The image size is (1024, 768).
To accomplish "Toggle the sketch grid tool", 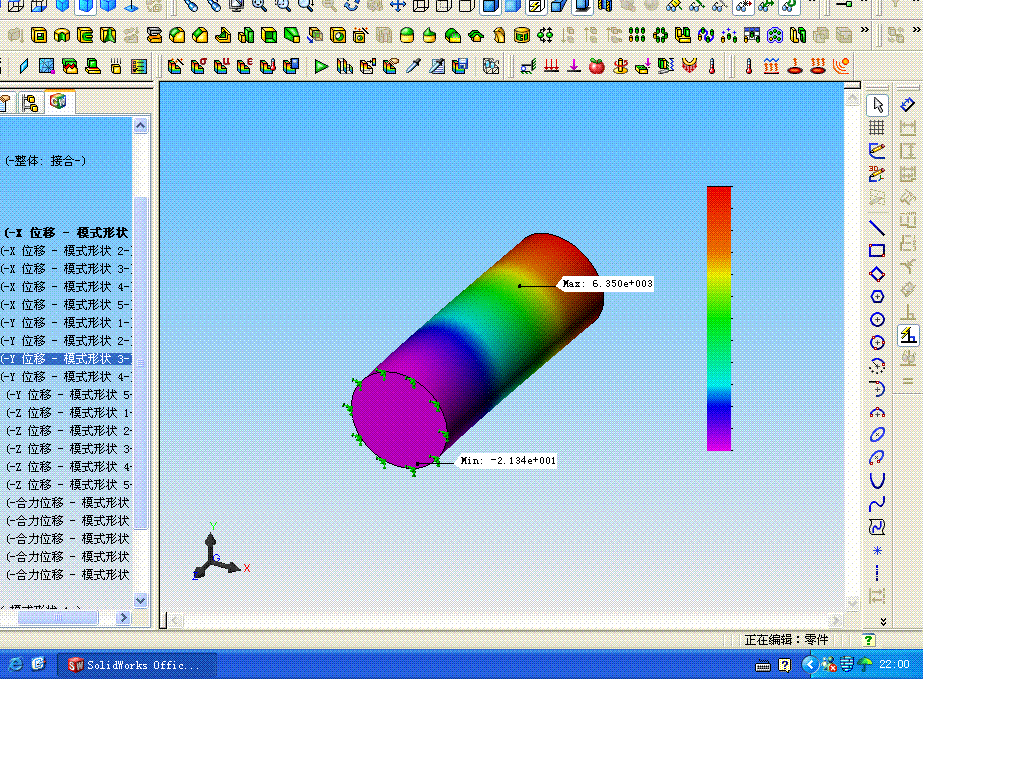I will pyautogui.click(x=877, y=127).
